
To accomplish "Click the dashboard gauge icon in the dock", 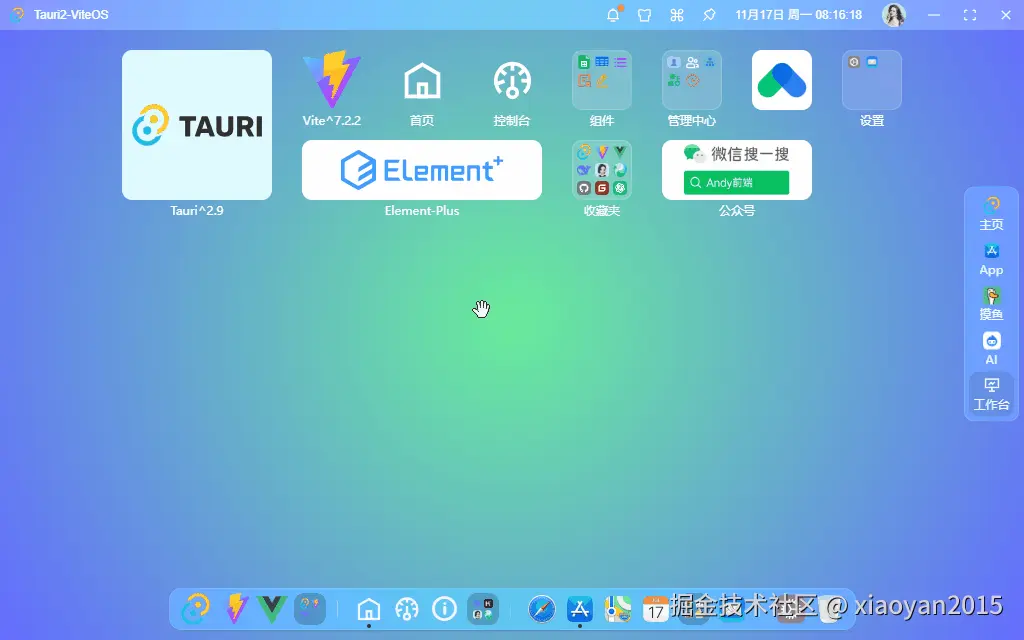I will point(407,609).
